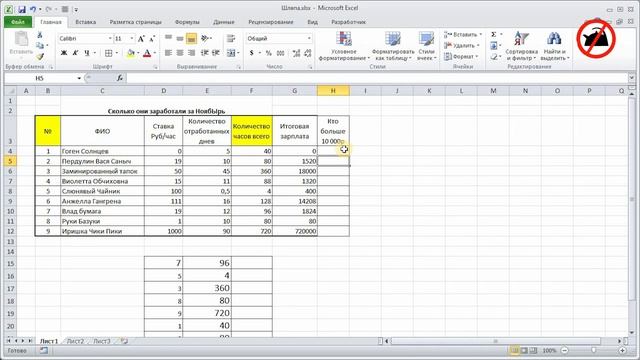The height and width of the screenshot is (360, 640).
Task: Toggle highlighted bottom align button
Action: [191, 38]
